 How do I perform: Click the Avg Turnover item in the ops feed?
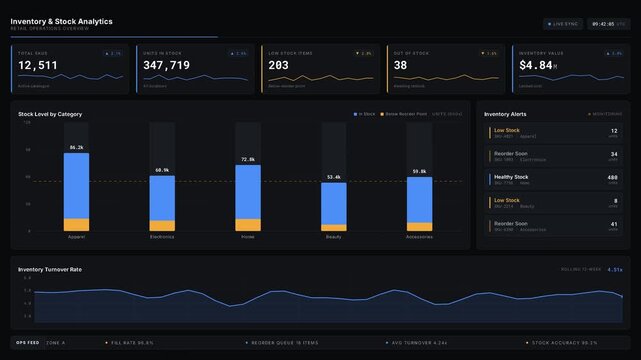coord(417,343)
